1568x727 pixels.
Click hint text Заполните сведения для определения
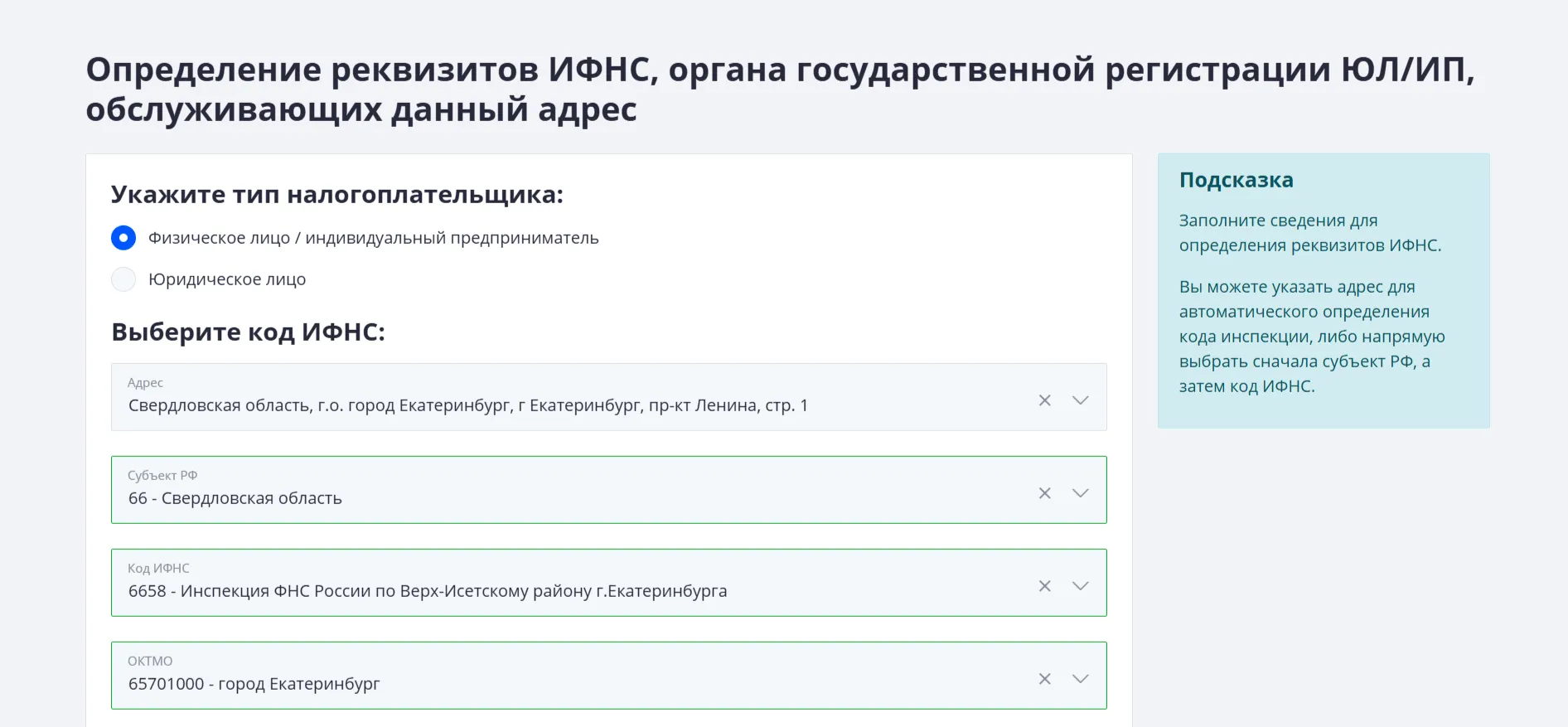point(1309,233)
